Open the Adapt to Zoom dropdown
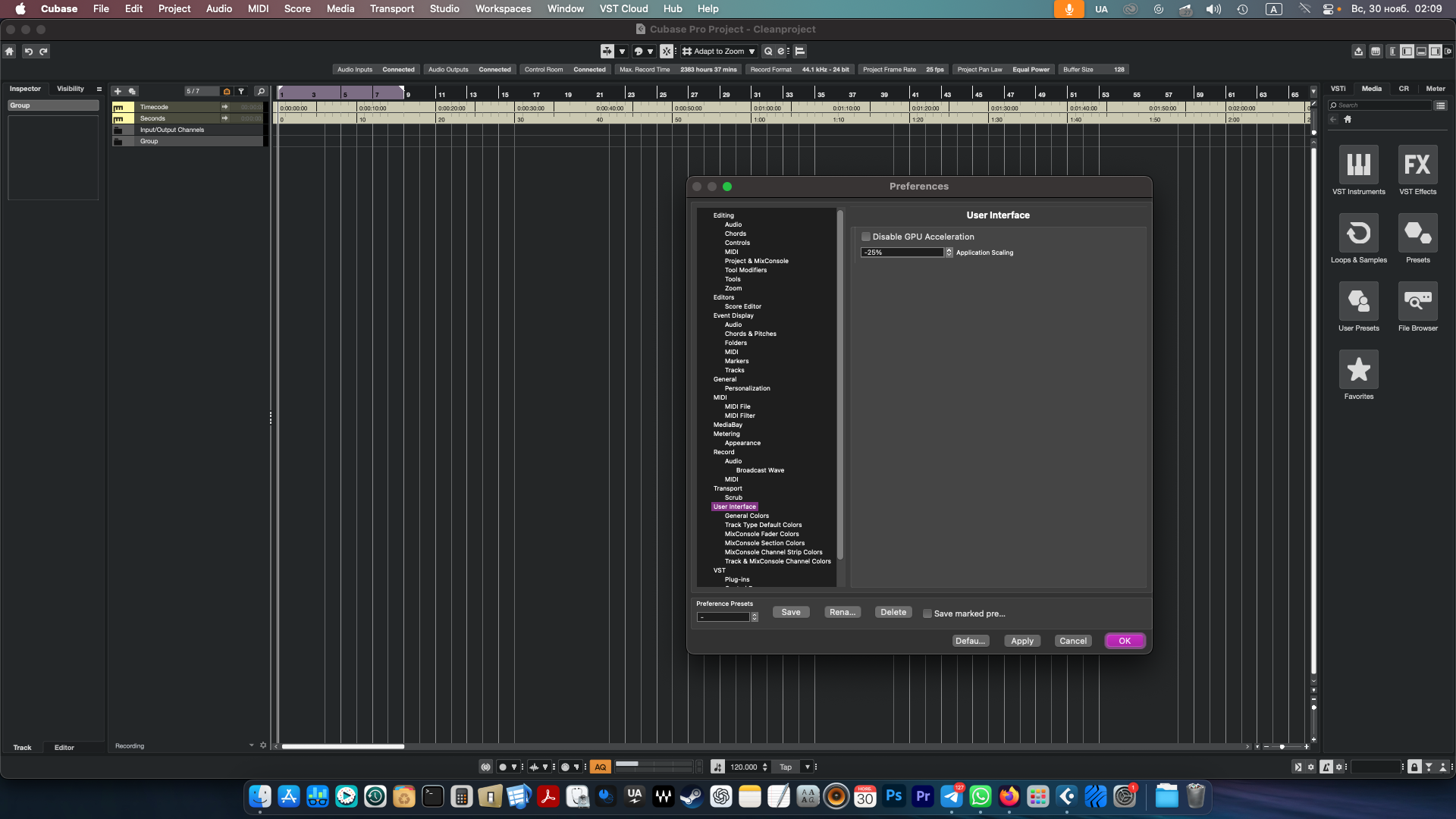1456x819 pixels. pyautogui.click(x=719, y=52)
